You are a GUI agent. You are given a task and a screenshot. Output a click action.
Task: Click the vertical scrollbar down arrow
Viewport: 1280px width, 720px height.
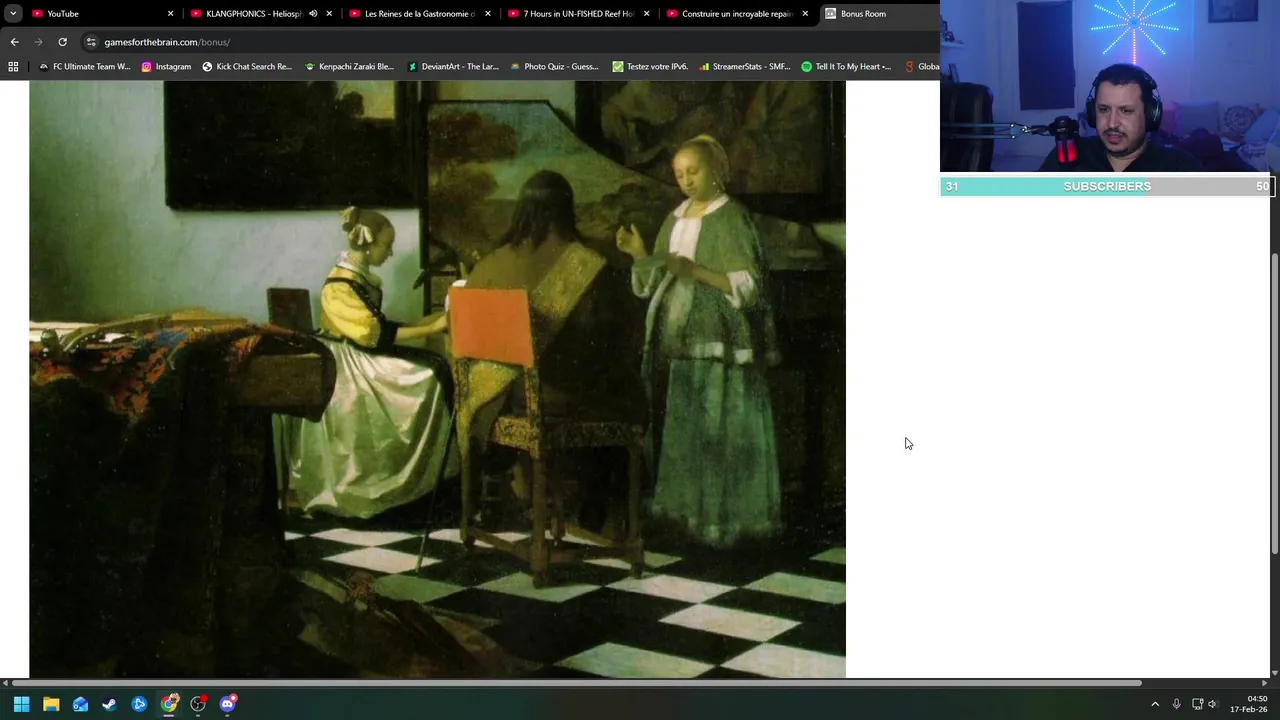1275,673
